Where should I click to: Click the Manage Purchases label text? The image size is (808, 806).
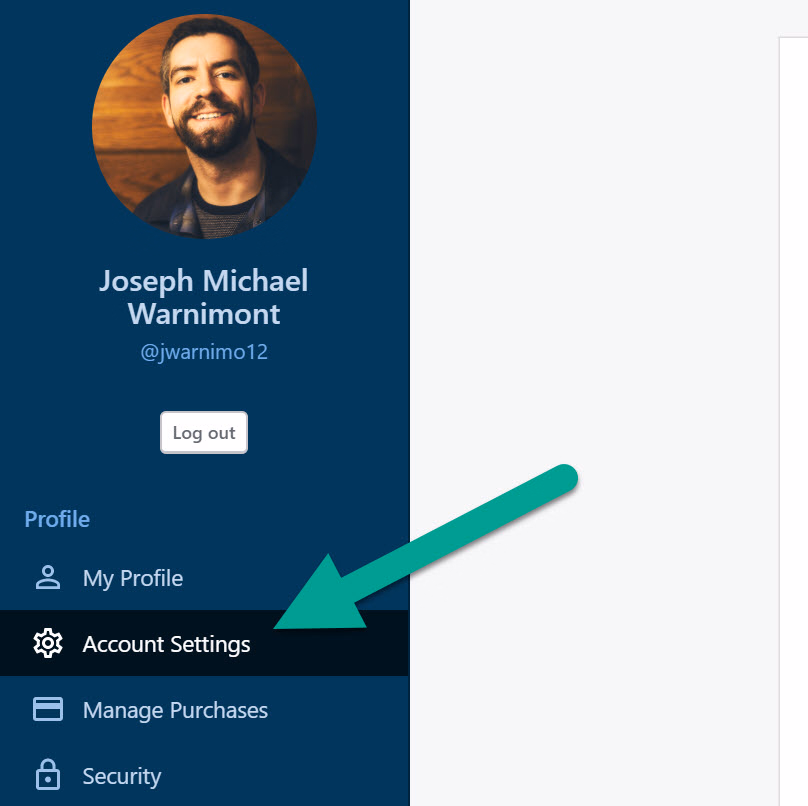[x=176, y=710]
